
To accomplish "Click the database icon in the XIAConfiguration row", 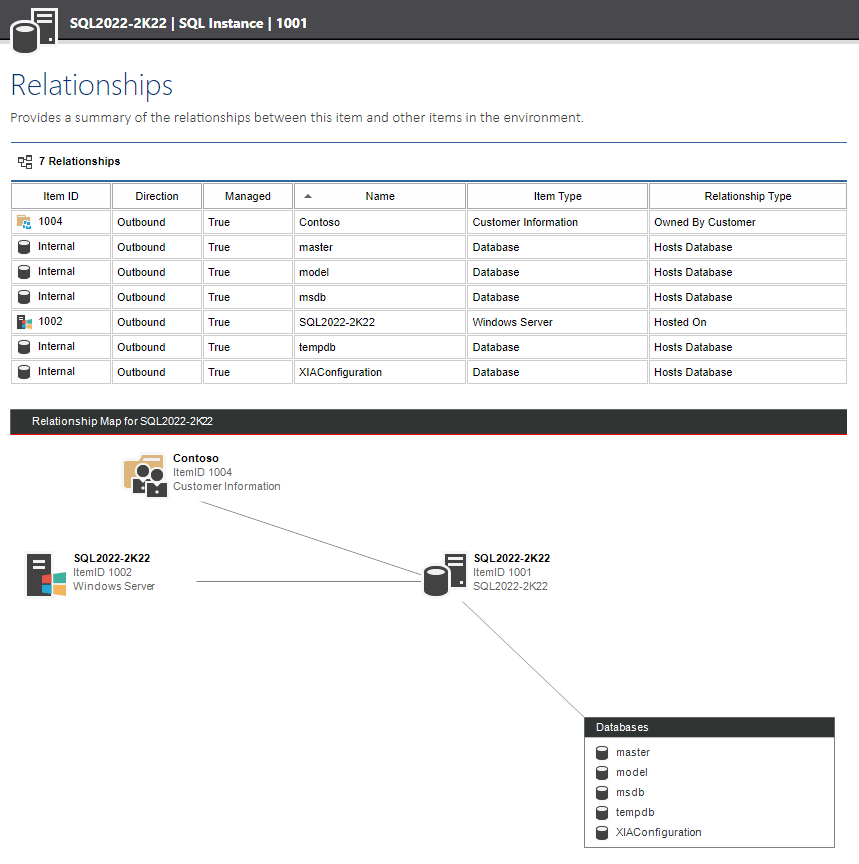I will (x=24, y=372).
